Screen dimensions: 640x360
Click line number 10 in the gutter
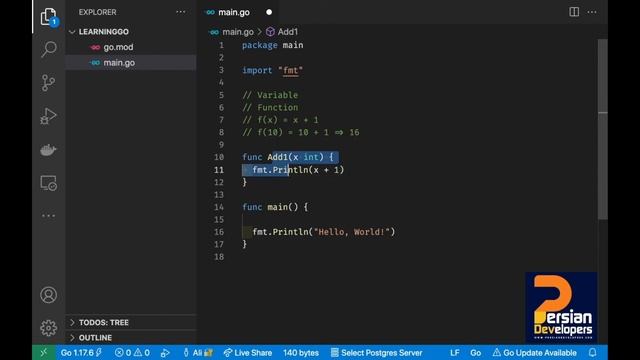tap(219, 157)
